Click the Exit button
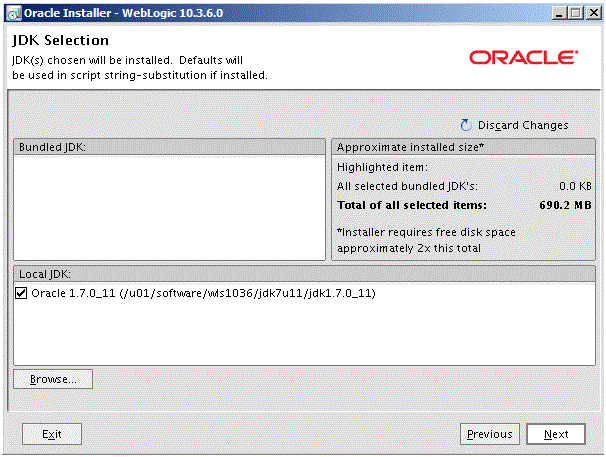 [52, 434]
